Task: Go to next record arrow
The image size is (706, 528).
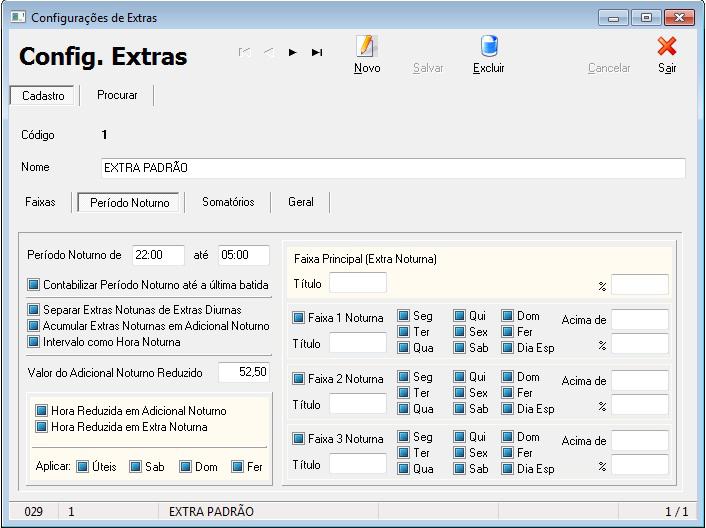Action: 293,52
